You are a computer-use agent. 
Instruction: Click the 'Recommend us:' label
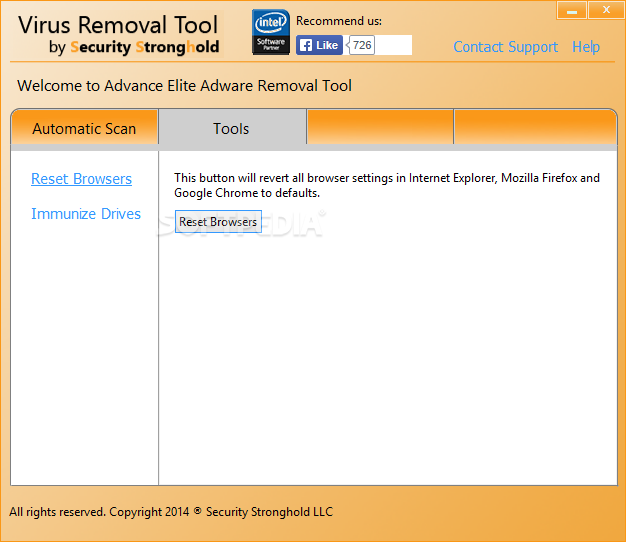click(x=339, y=21)
